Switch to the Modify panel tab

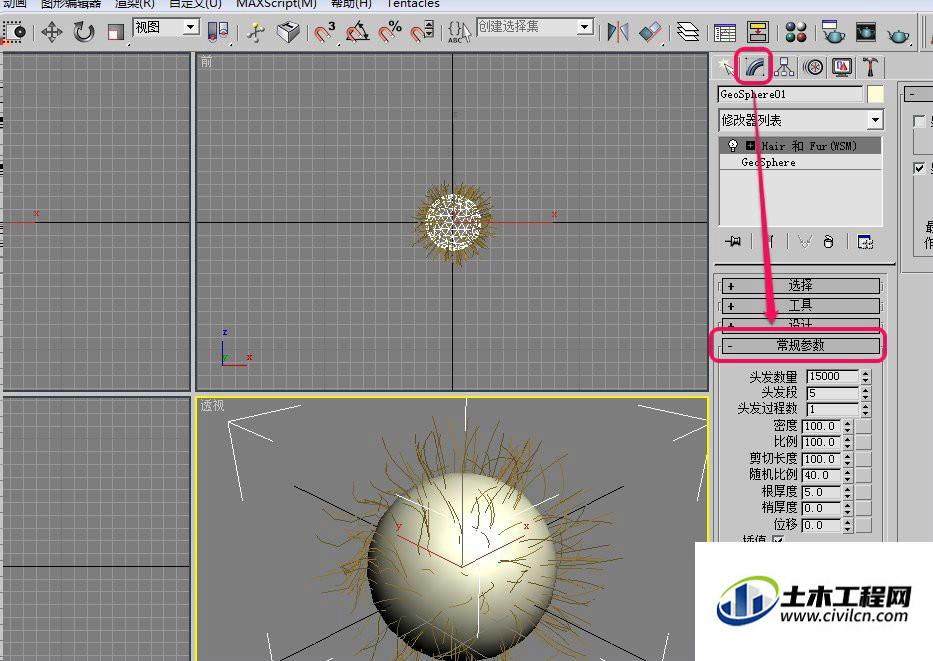point(754,67)
